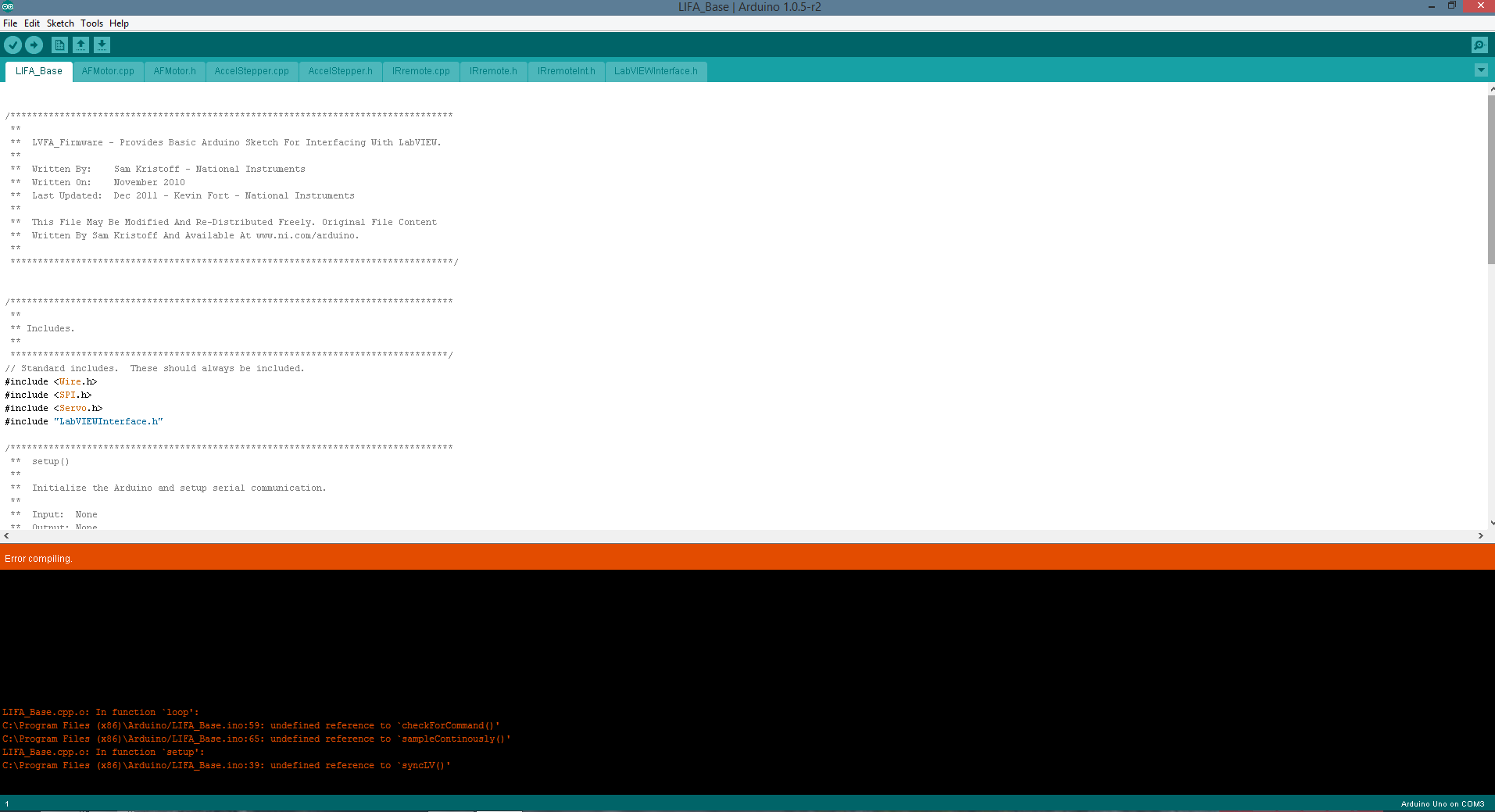Click the 'Arduino Uno on COM3' status text
1495x812 pixels.
[x=1443, y=804]
